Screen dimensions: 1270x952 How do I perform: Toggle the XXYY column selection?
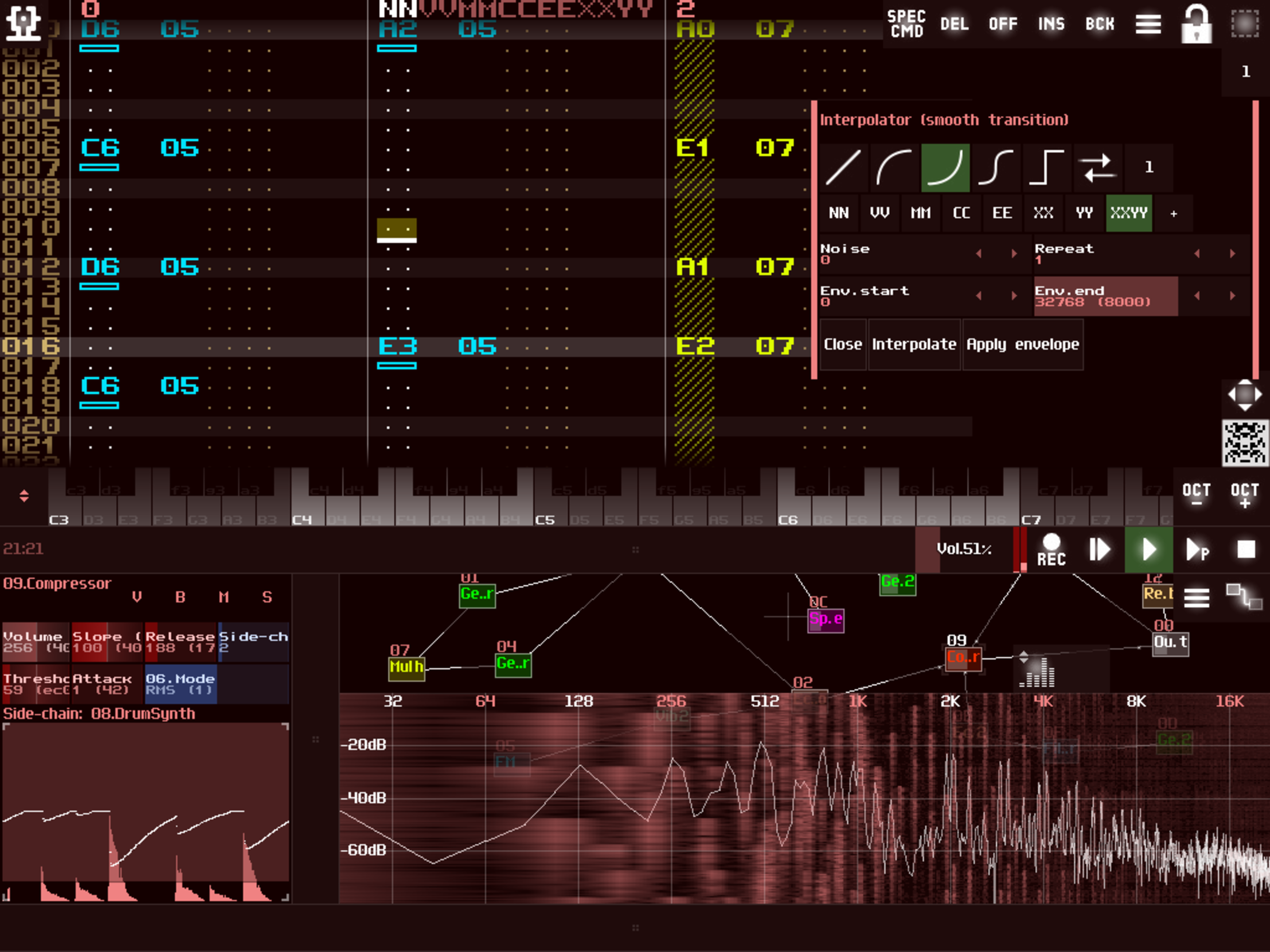pyautogui.click(x=1128, y=213)
